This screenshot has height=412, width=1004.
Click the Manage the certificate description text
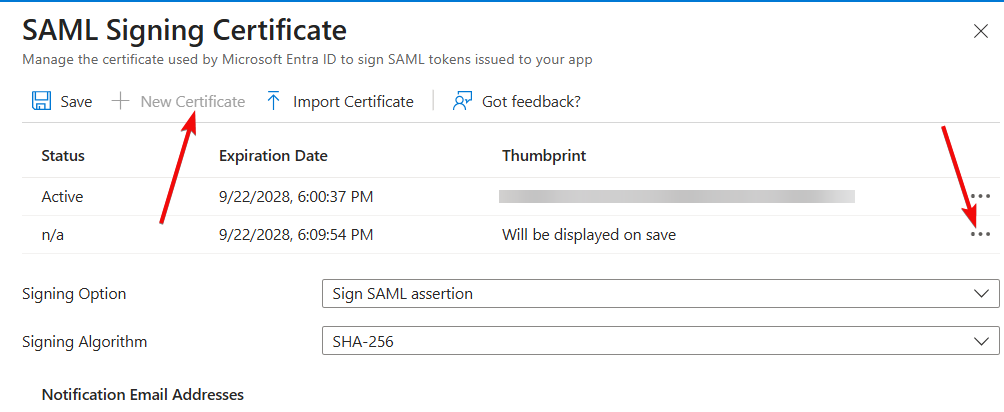click(x=307, y=60)
